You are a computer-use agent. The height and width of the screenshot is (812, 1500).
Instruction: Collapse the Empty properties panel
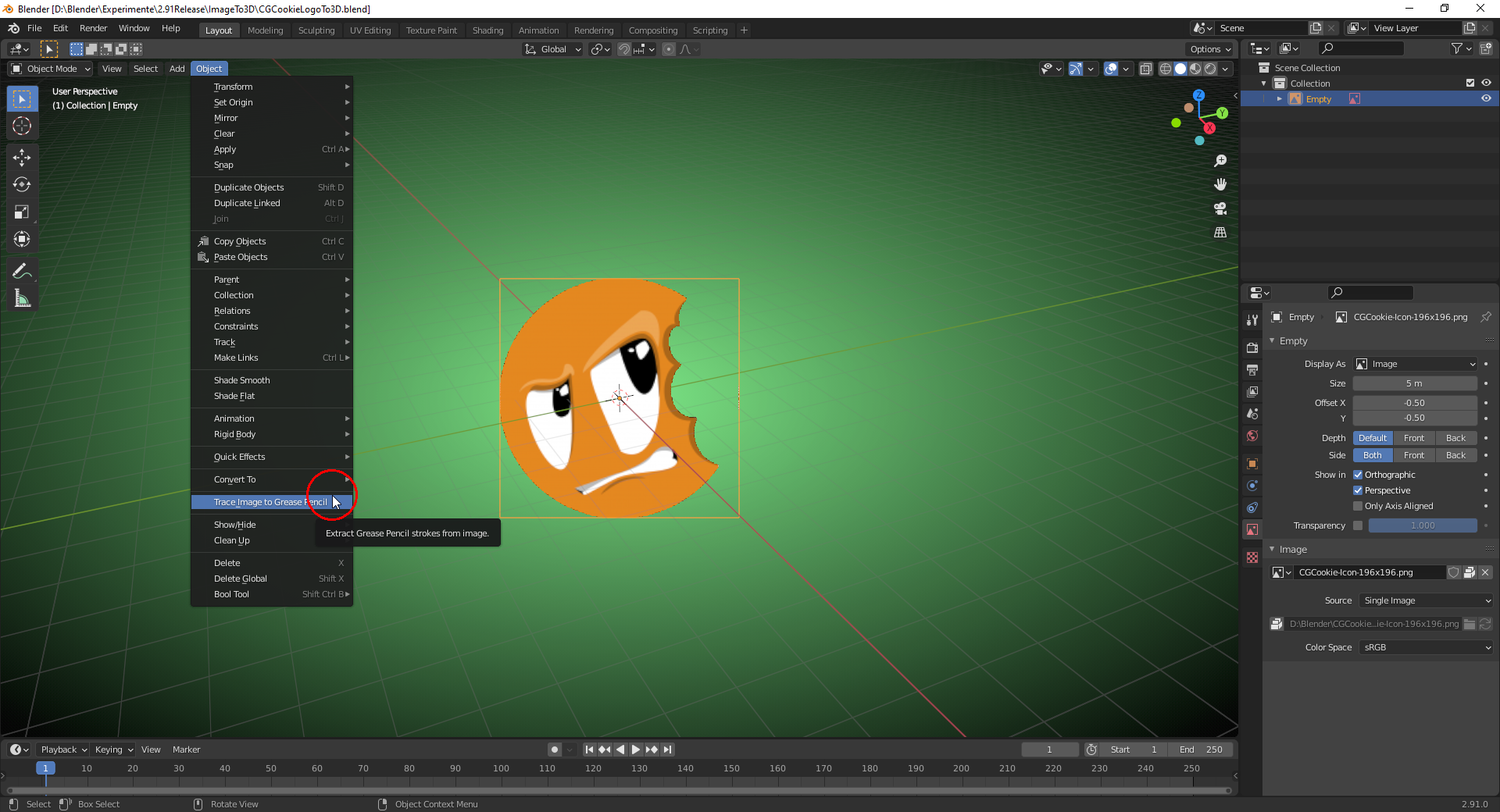[1272, 341]
